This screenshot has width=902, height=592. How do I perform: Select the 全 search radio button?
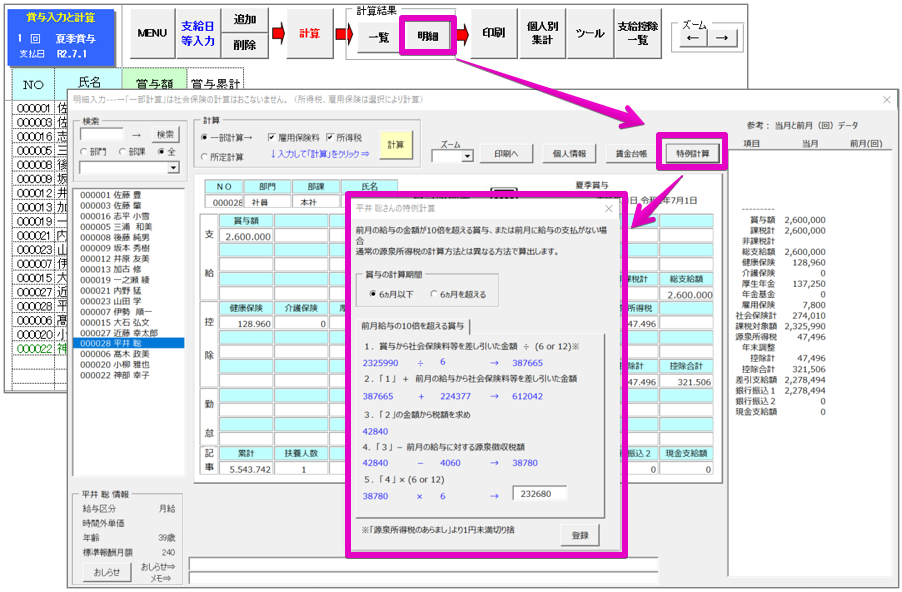coord(167,151)
